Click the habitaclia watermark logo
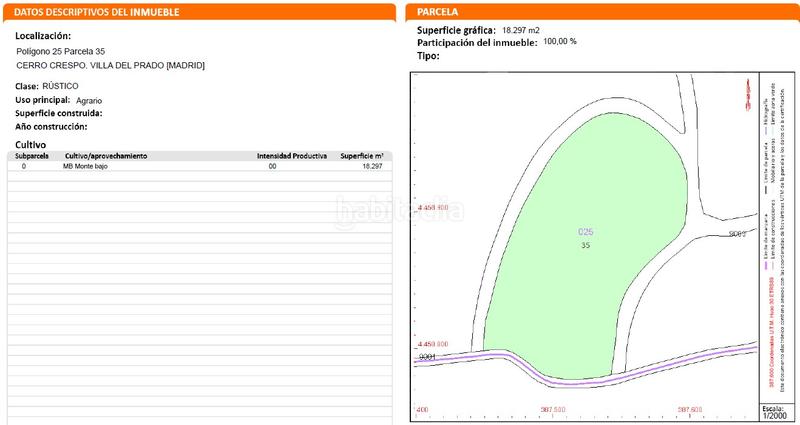Image resolution: width=800 pixels, height=425 pixels. [x=400, y=211]
